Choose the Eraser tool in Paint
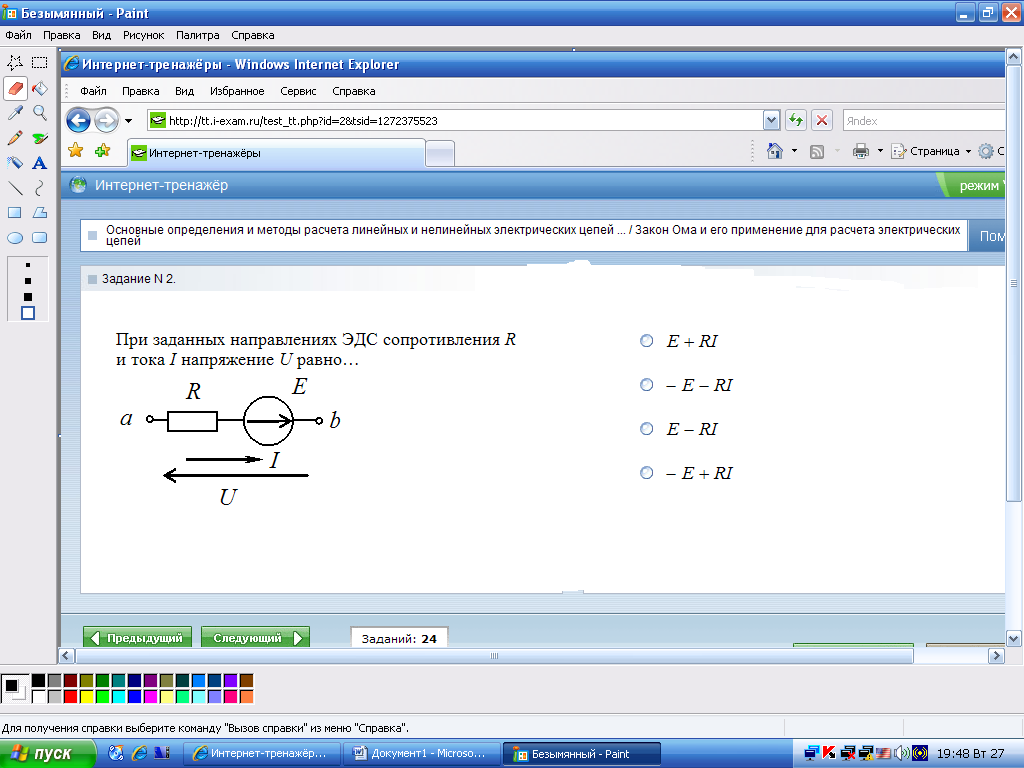The height and width of the screenshot is (768, 1024). coord(15,88)
